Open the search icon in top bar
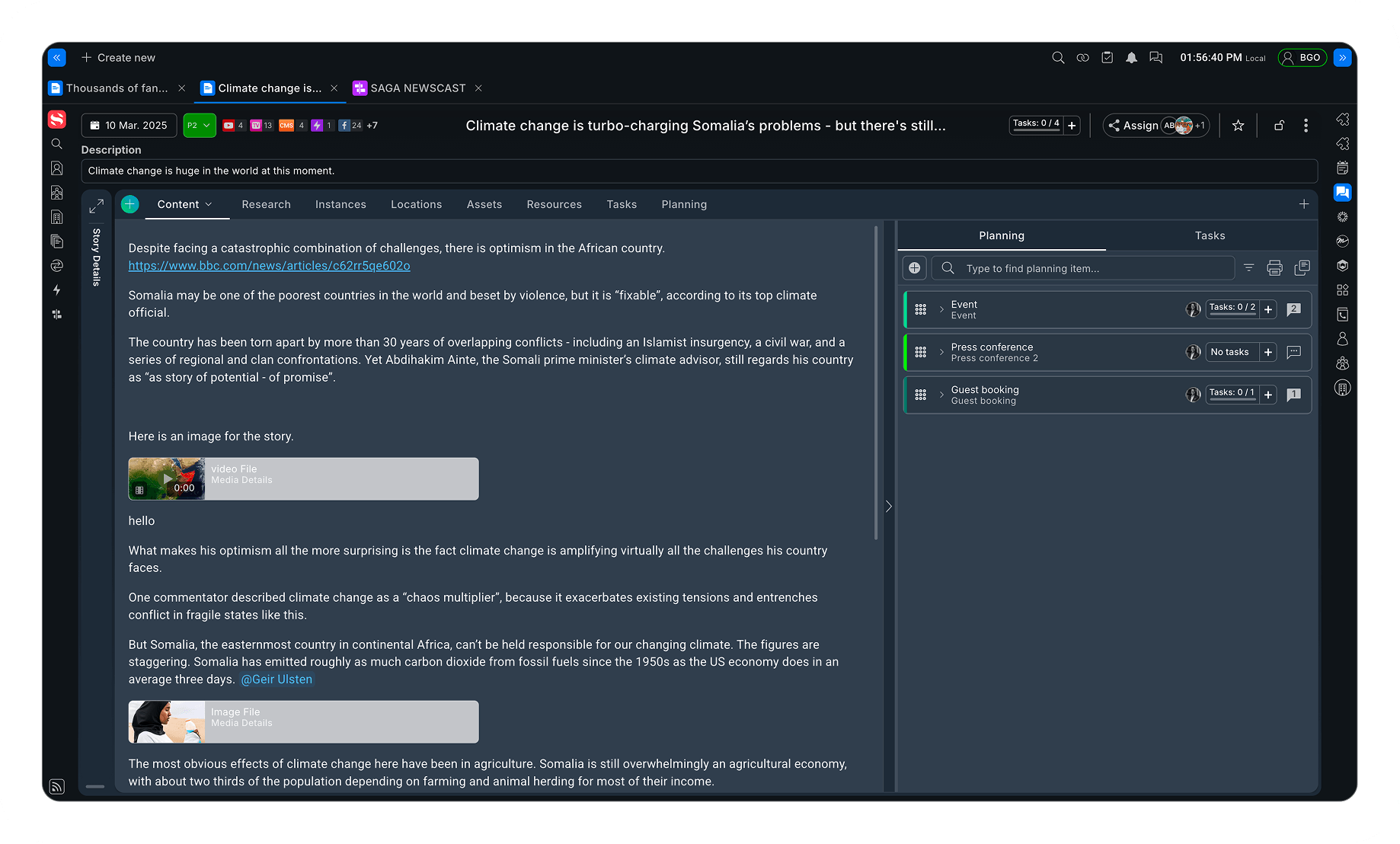The width and height of the screenshot is (1400, 844). [1058, 58]
